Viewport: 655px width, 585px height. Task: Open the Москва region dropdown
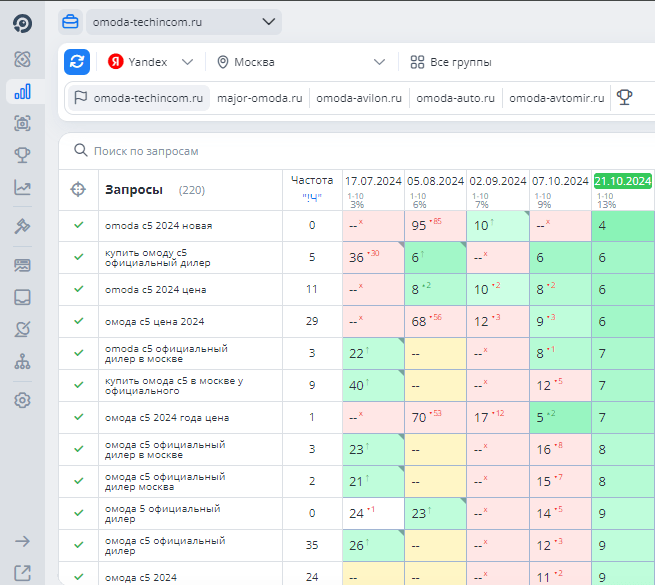[300, 62]
